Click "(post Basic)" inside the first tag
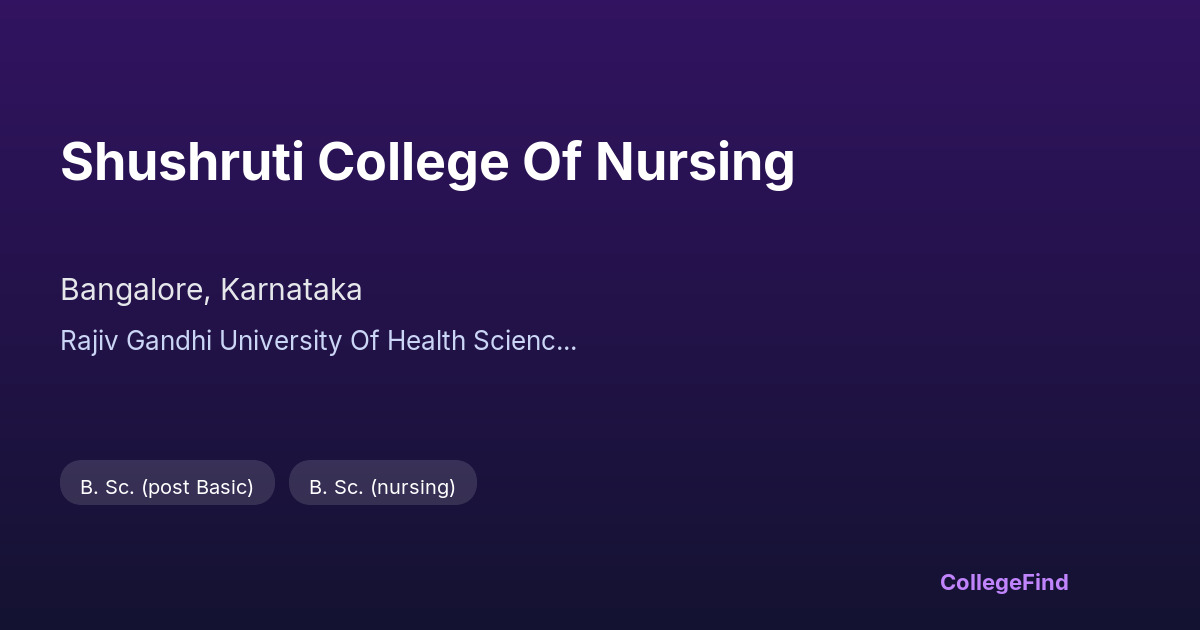The height and width of the screenshot is (630, 1200). [197, 487]
